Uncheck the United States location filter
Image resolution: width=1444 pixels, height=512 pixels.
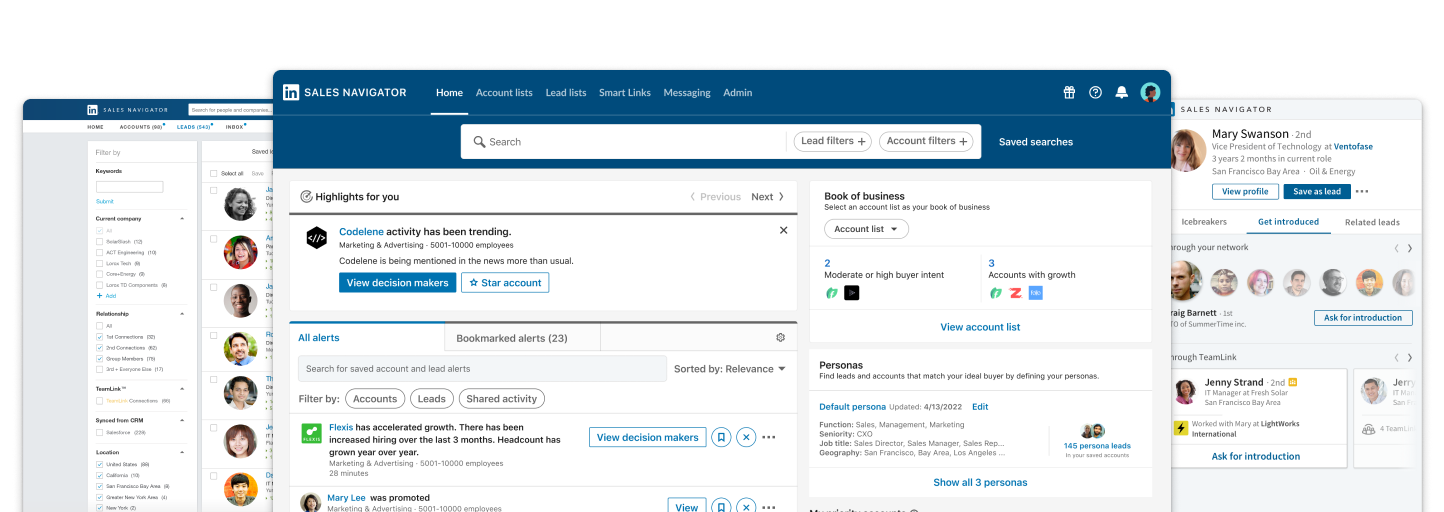pos(99,464)
